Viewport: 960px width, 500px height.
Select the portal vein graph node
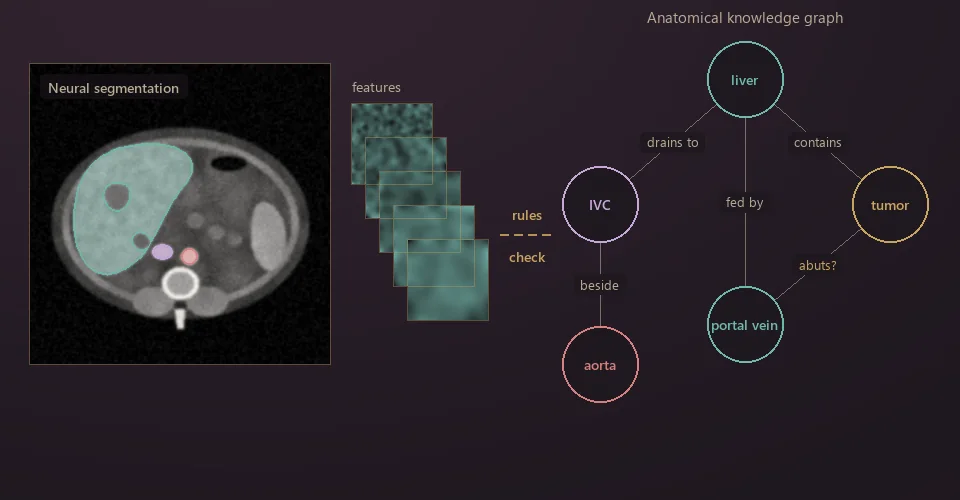click(x=744, y=324)
